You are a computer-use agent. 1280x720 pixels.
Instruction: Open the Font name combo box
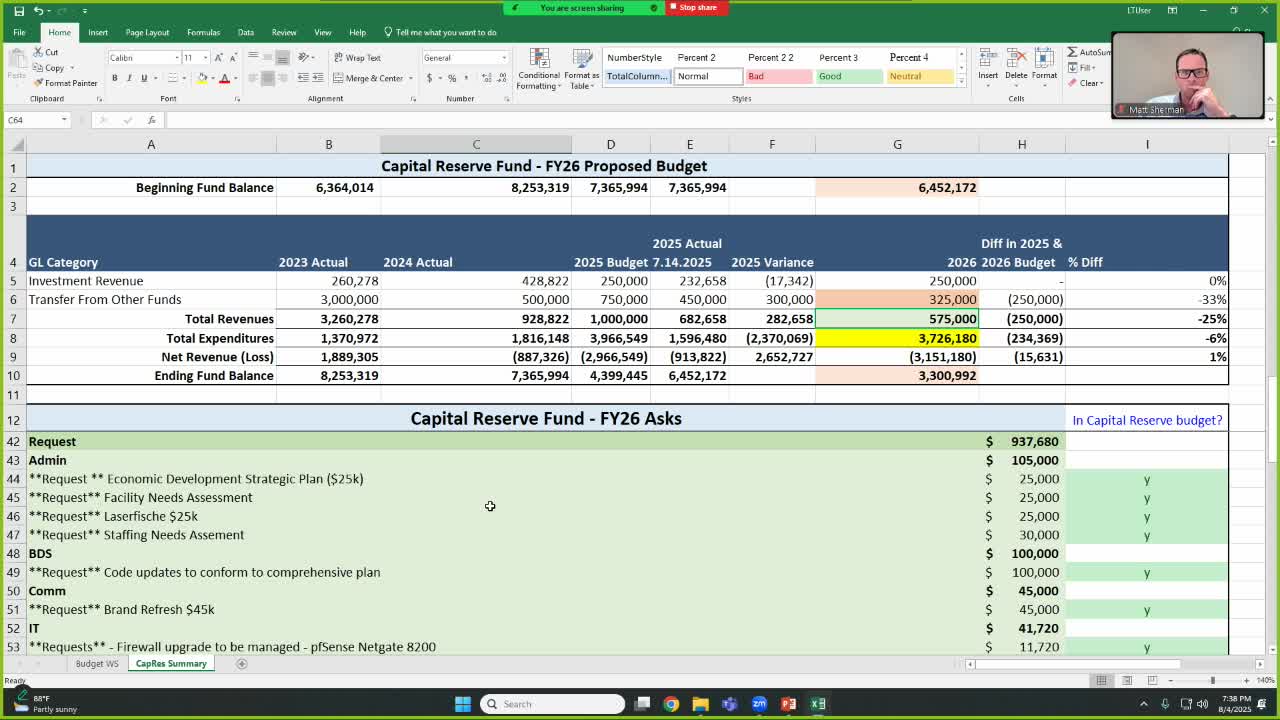click(145, 58)
